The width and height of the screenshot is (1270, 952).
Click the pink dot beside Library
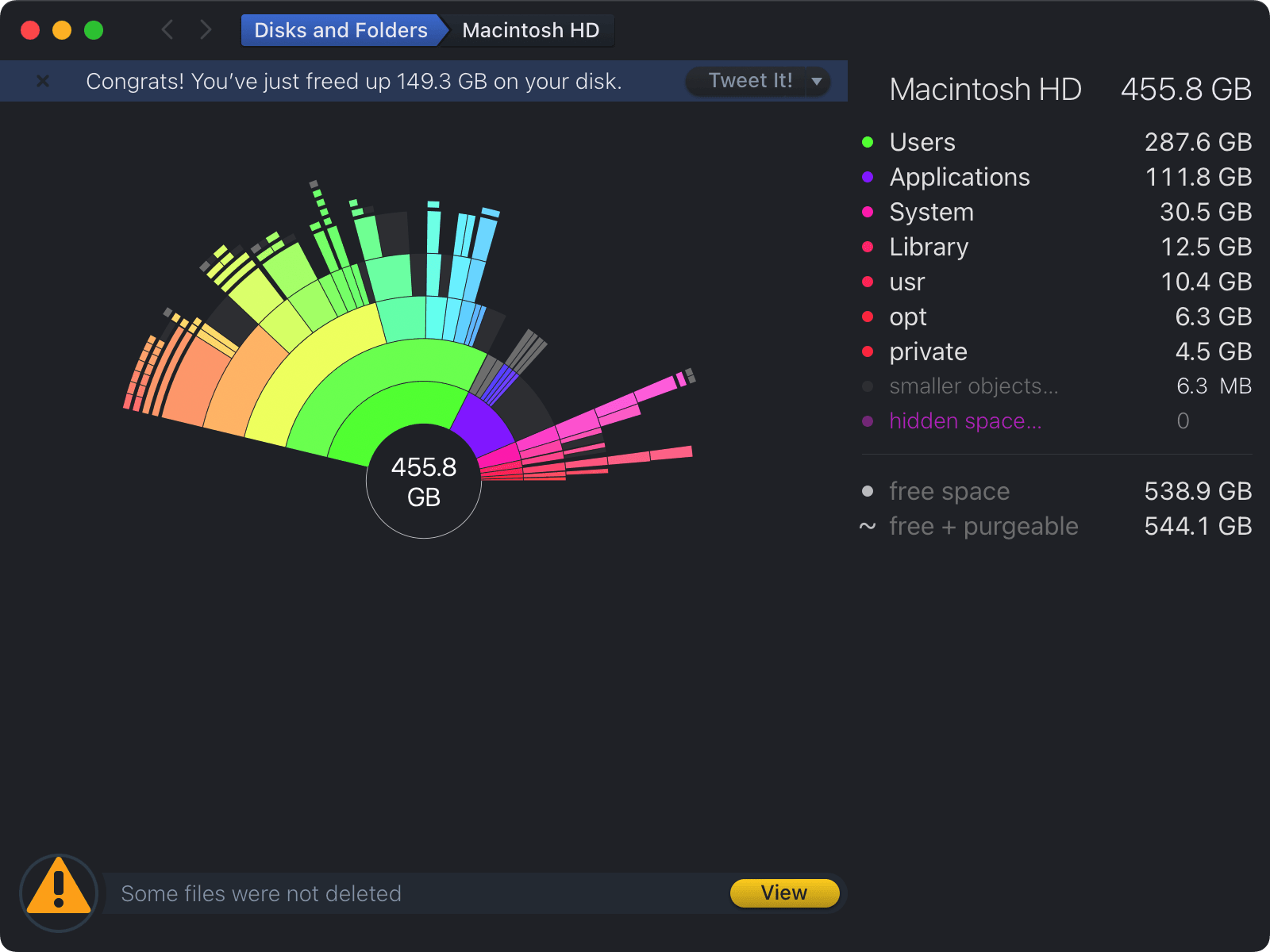(868, 247)
